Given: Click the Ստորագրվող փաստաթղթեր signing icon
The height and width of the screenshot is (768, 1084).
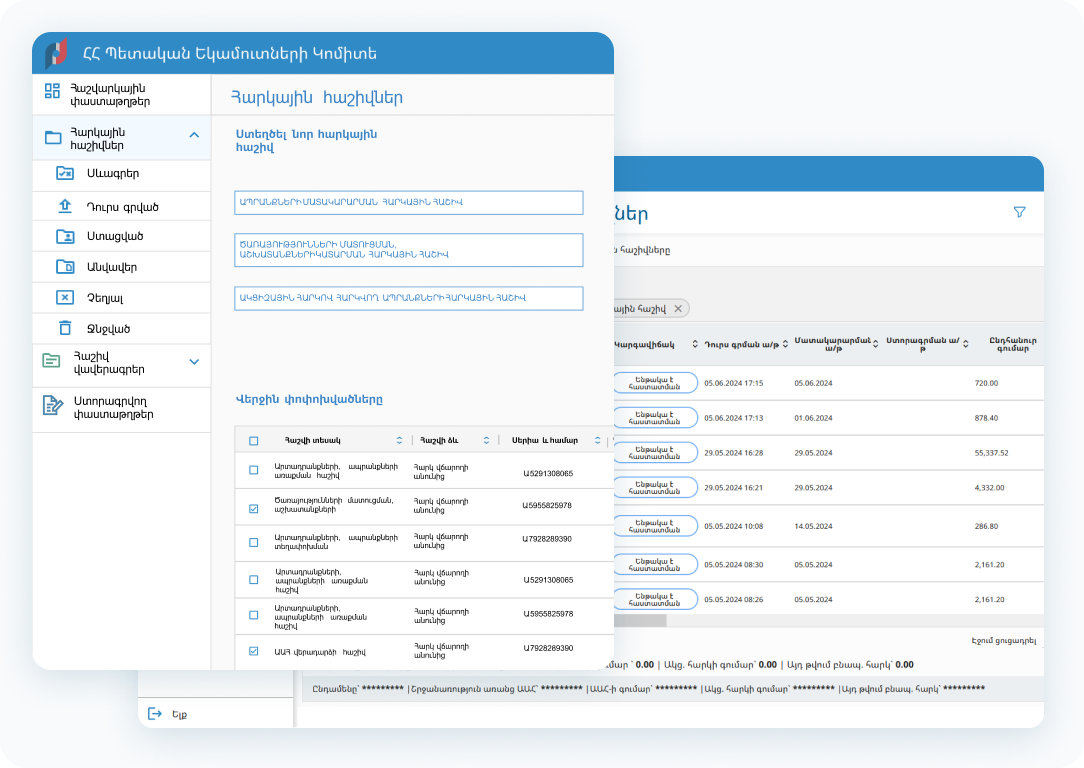Looking at the screenshot, I should point(52,406).
